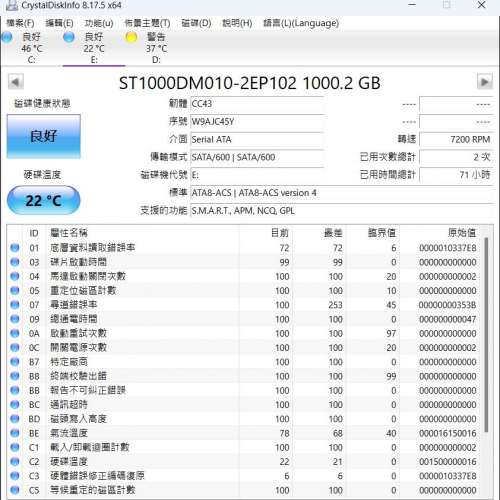Viewport: 500px width, 500px height.
Task: Click the transfer mode SATA/600 field
Action: click(257, 157)
